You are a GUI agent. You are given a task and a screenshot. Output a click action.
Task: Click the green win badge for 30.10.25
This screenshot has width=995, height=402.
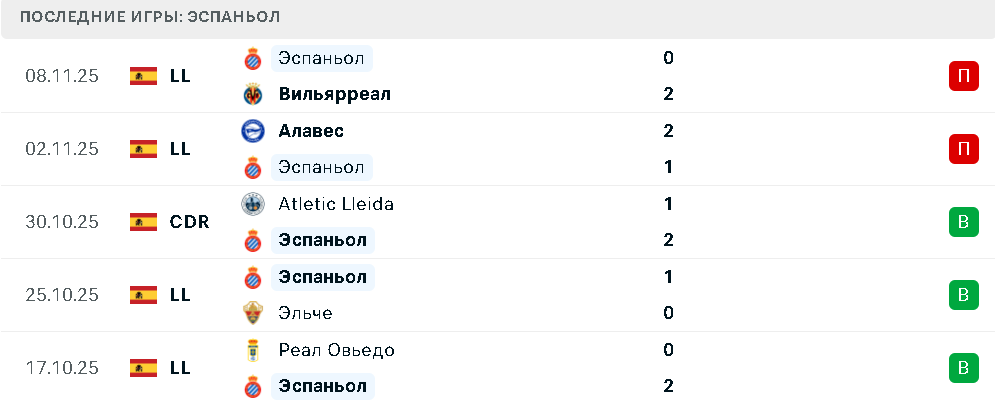click(963, 222)
